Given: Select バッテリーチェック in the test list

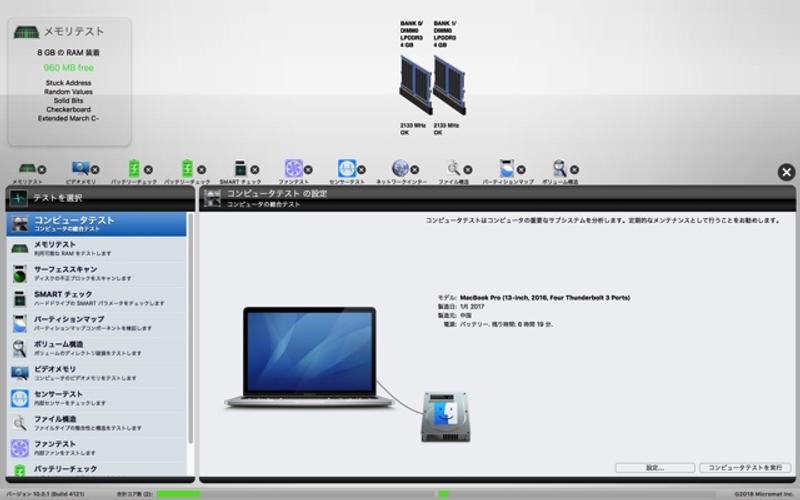Looking at the screenshot, I should coord(96,469).
